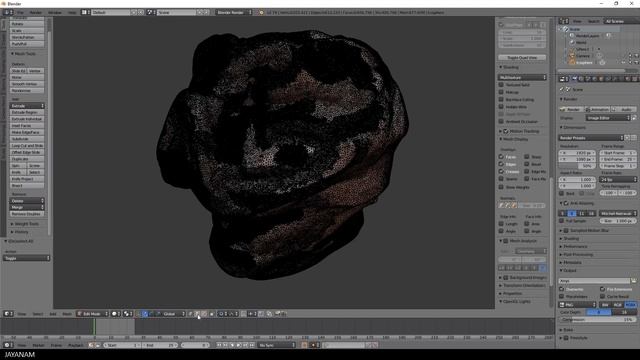Open timeline editor type selector

tap(8, 345)
